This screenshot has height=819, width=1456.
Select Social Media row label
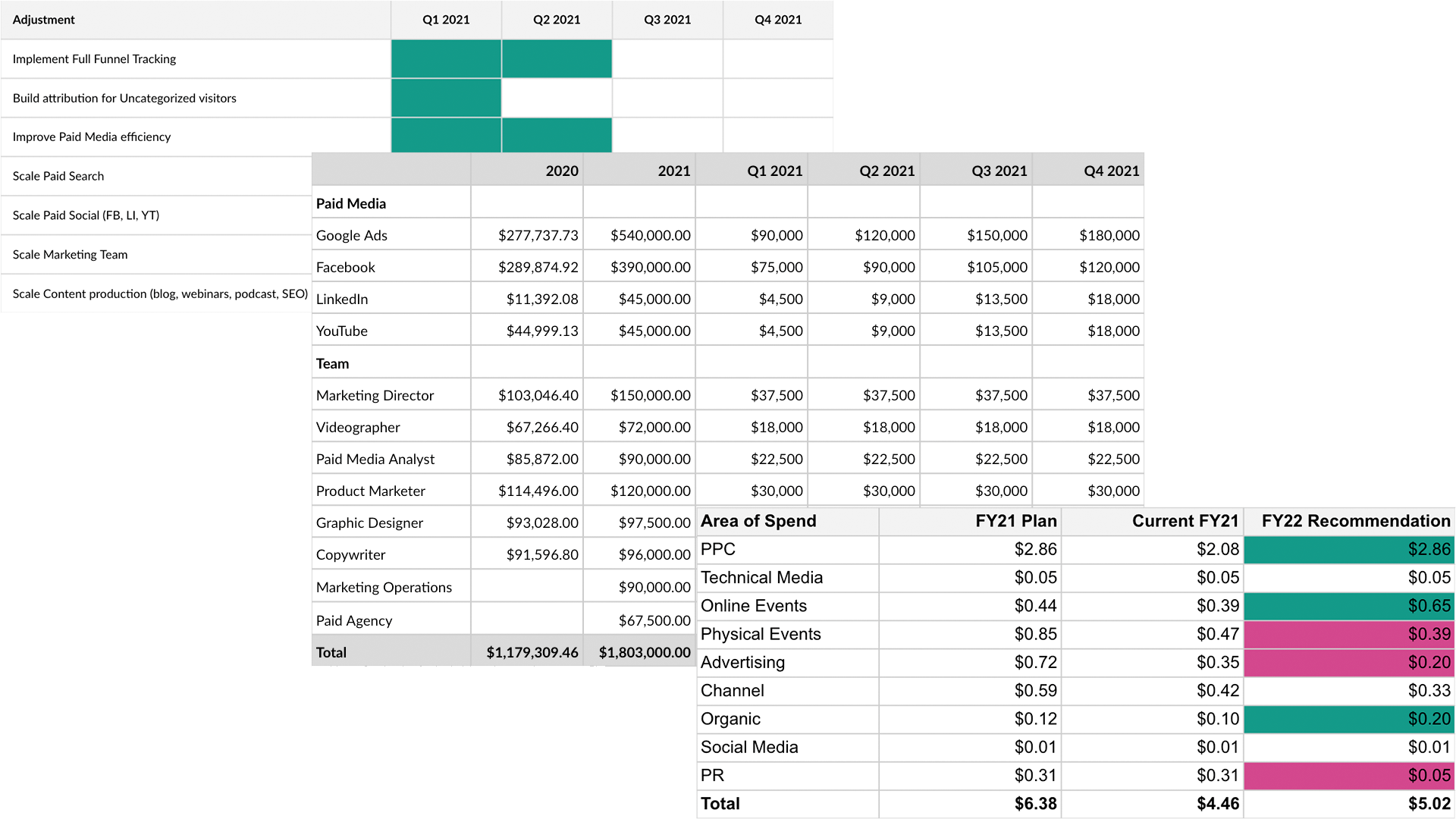(x=749, y=748)
